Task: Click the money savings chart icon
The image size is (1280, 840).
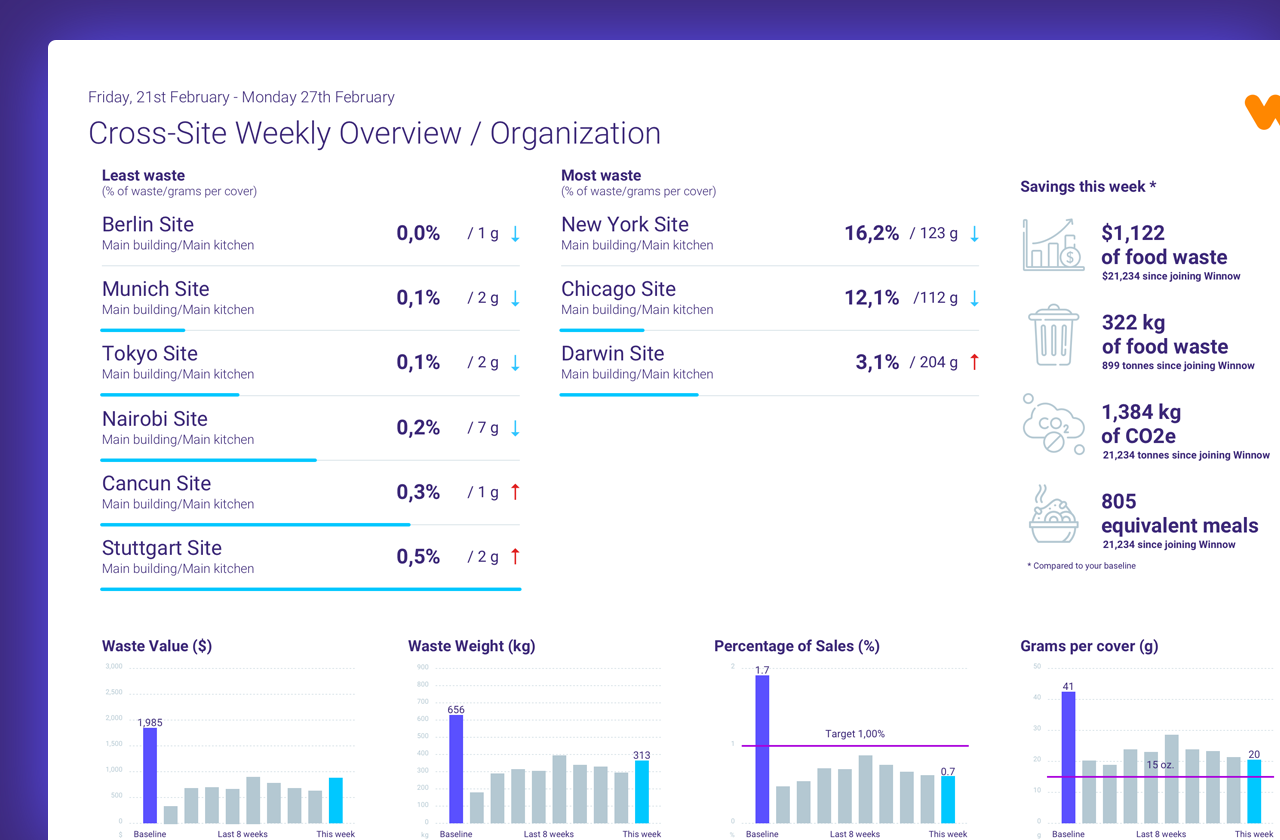Action: pos(1053,245)
